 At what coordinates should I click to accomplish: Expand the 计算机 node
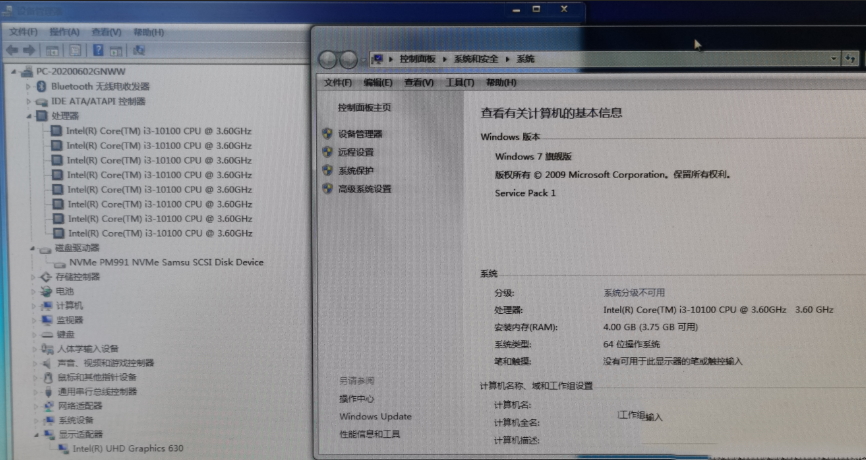(x=34, y=306)
